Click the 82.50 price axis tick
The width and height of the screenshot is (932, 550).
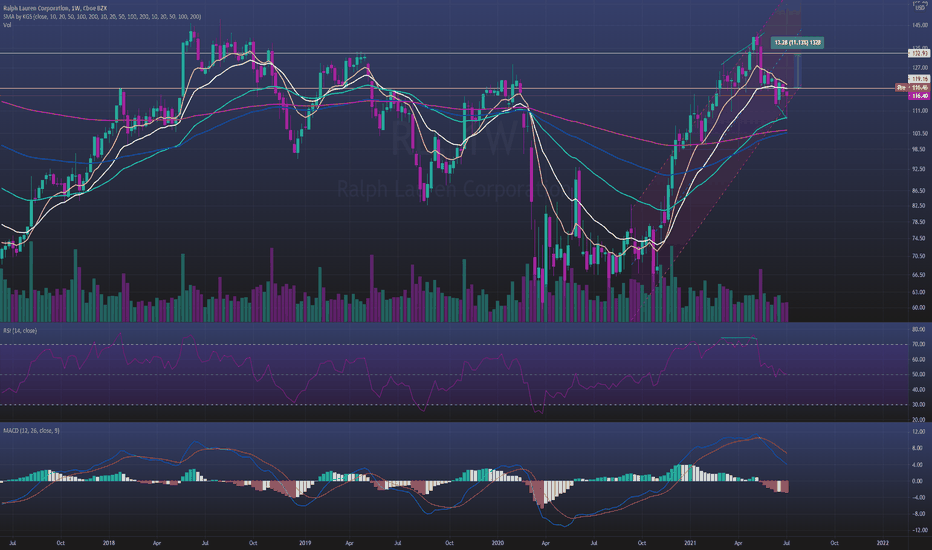coord(920,206)
